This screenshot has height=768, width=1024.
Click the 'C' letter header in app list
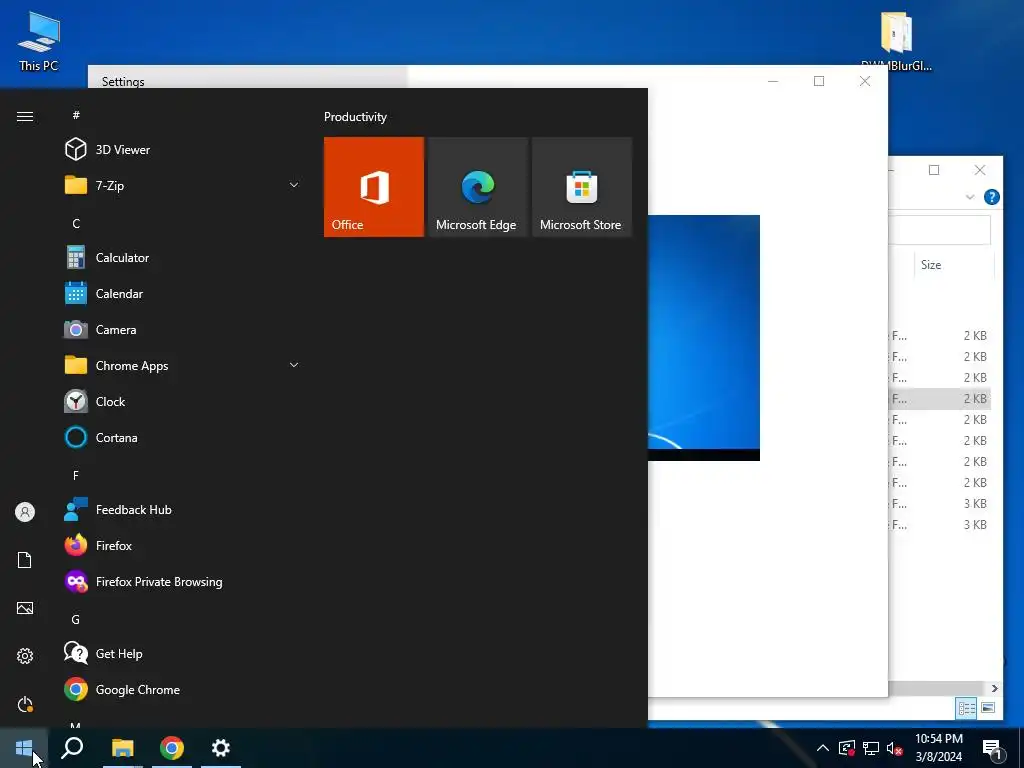76,223
